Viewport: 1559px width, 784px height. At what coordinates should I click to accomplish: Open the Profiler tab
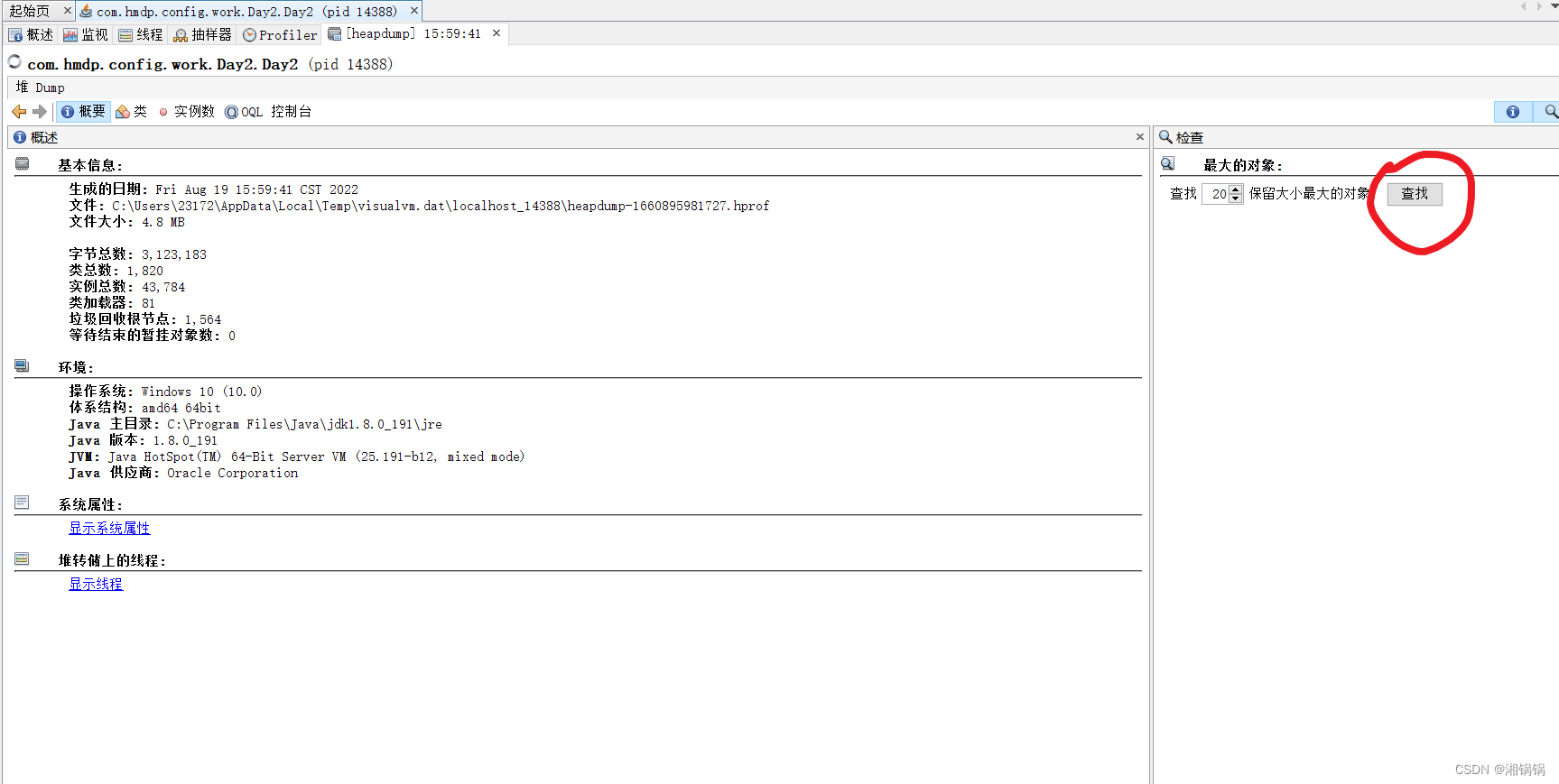[280, 34]
